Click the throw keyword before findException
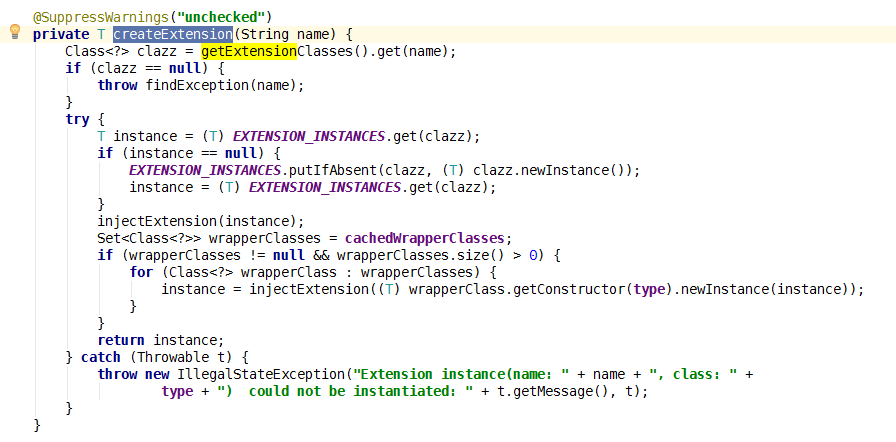This screenshot has width=896, height=442. click(x=117, y=85)
